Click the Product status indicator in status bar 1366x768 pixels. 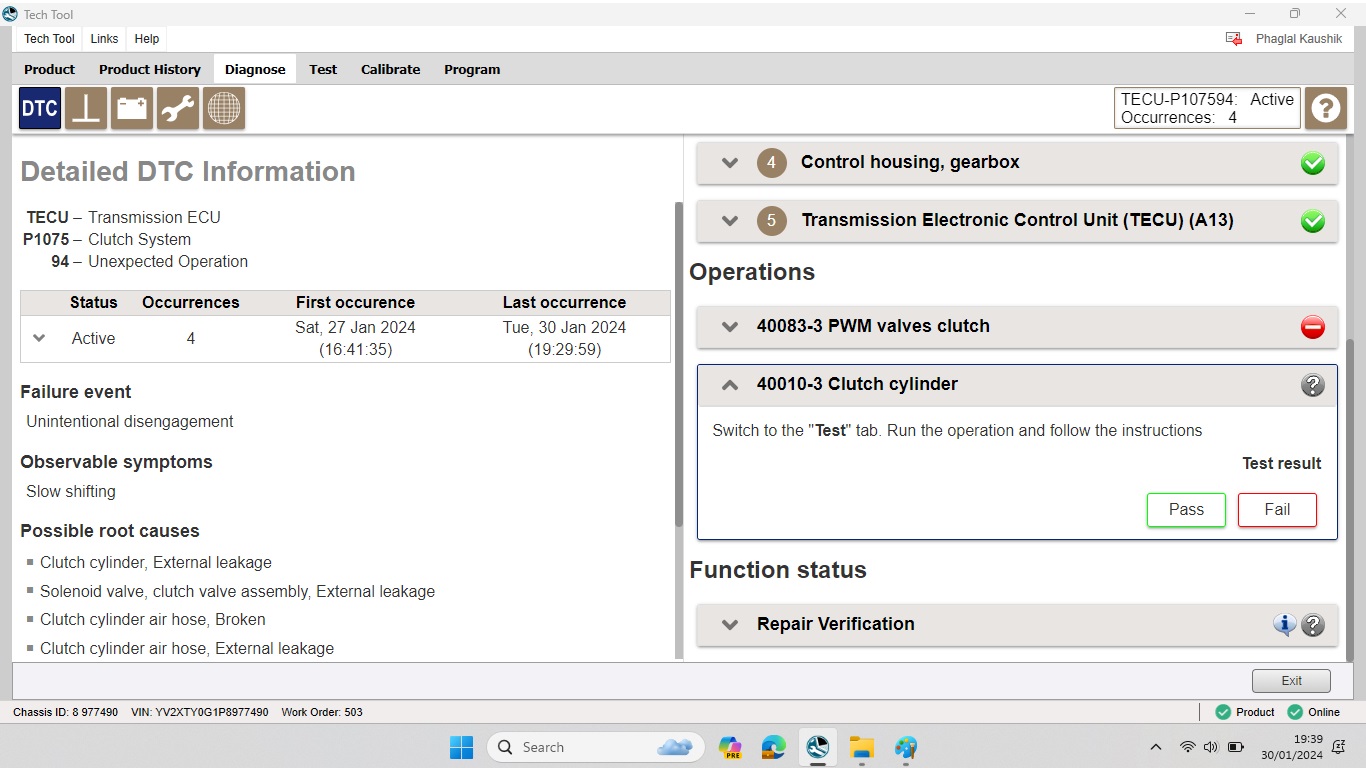pyautogui.click(x=1245, y=712)
